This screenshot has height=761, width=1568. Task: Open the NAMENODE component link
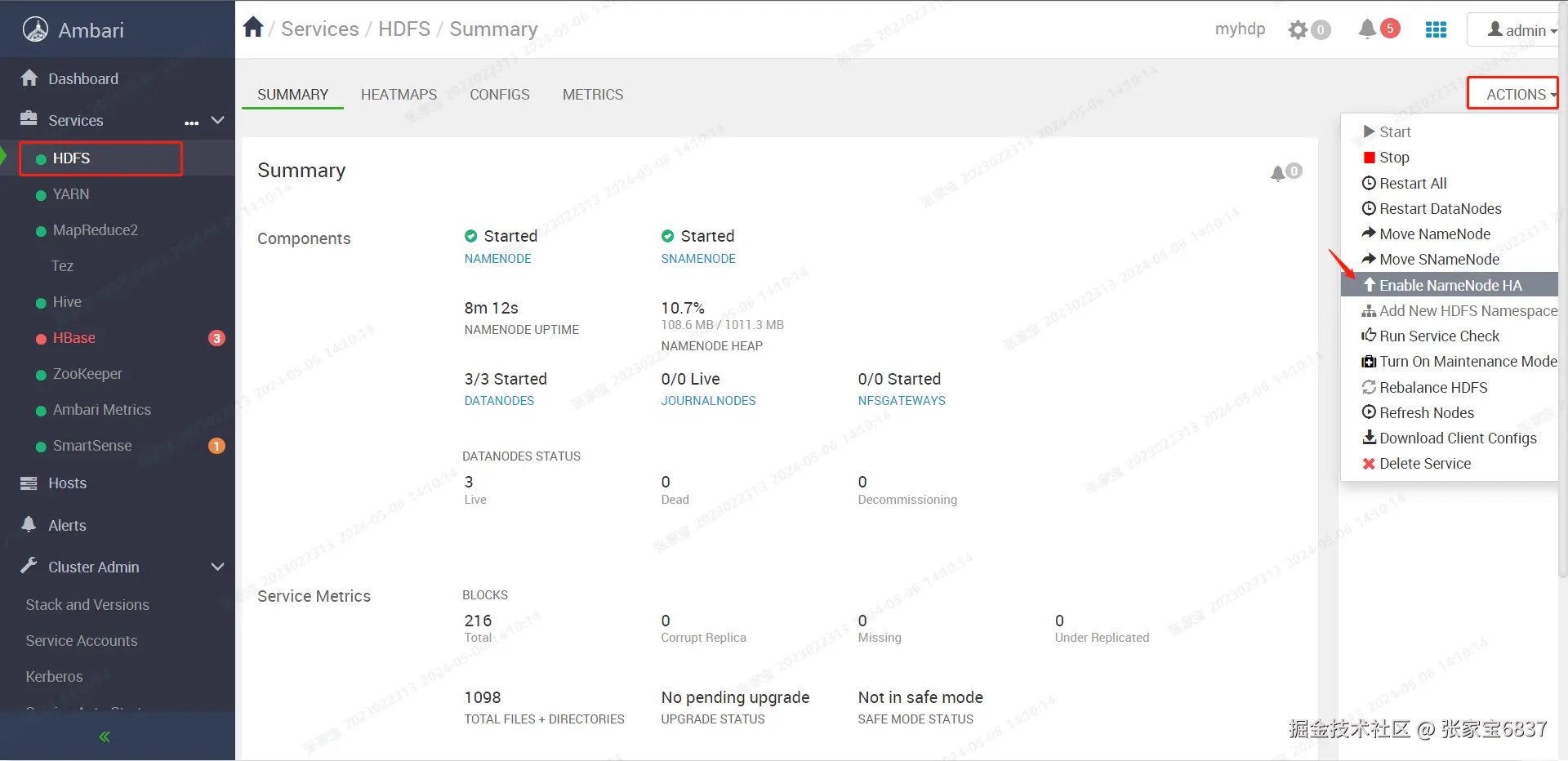(497, 259)
